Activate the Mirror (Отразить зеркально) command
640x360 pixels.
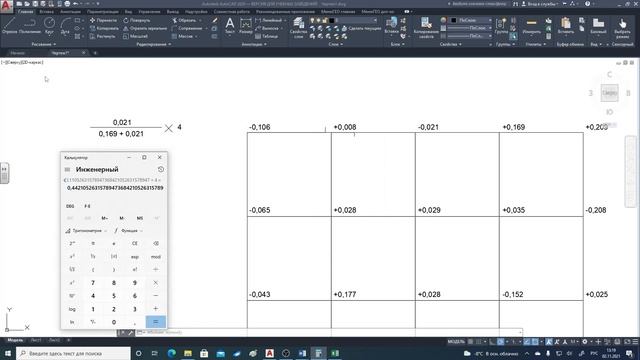point(144,28)
